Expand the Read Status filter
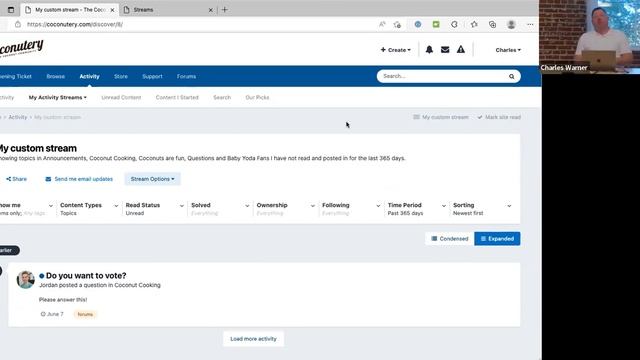640x360 pixels. [x=155, y=209]
